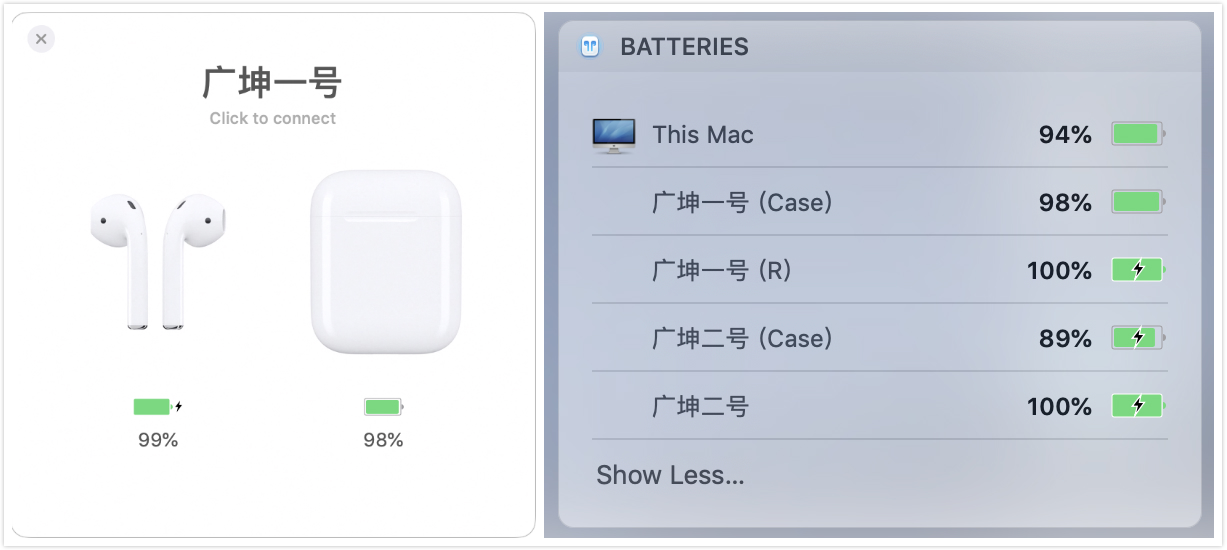Click the 广坤一号 popup title

click(272, 82)
